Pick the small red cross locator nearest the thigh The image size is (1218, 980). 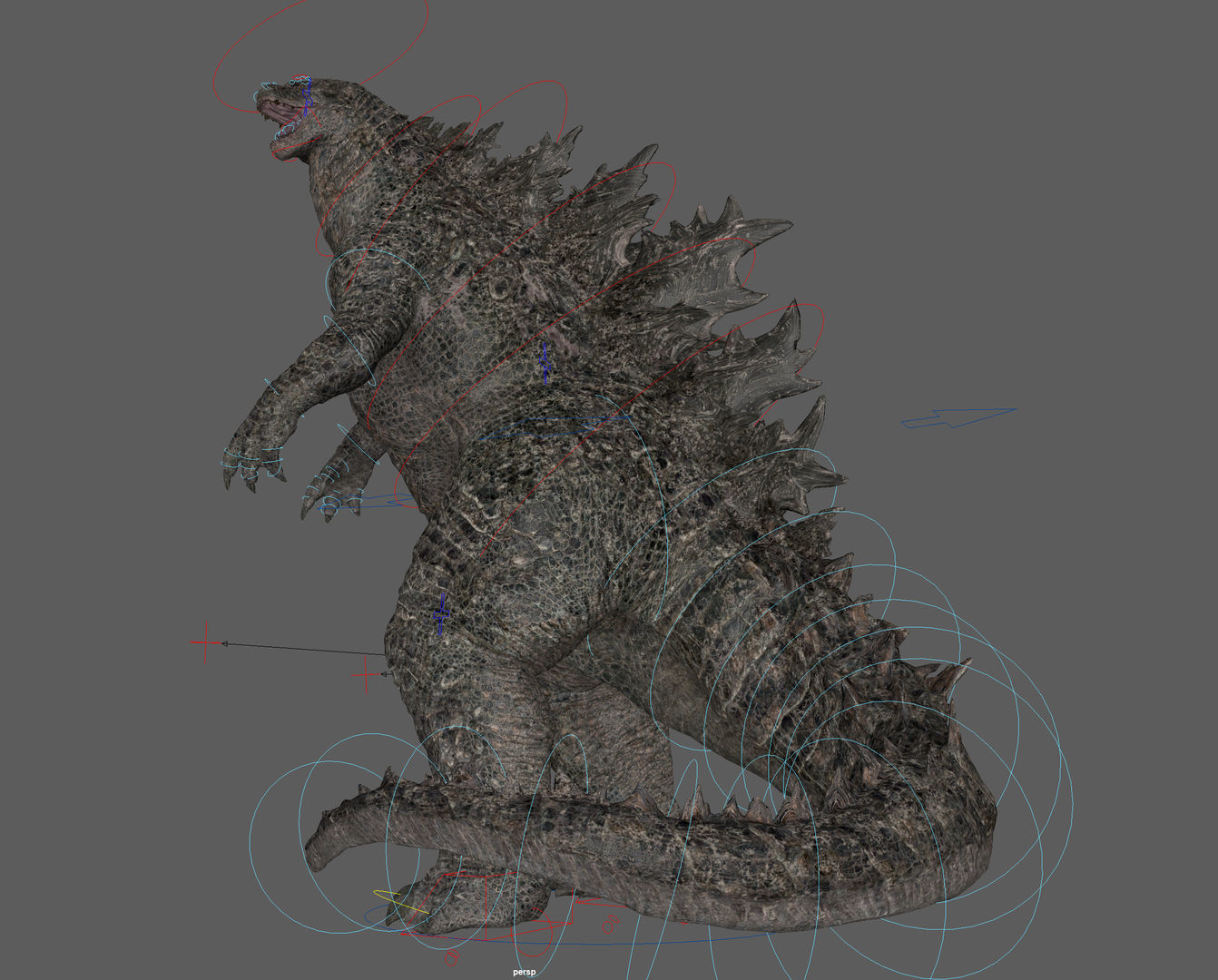pyautogui.click(x=366, y=674)
